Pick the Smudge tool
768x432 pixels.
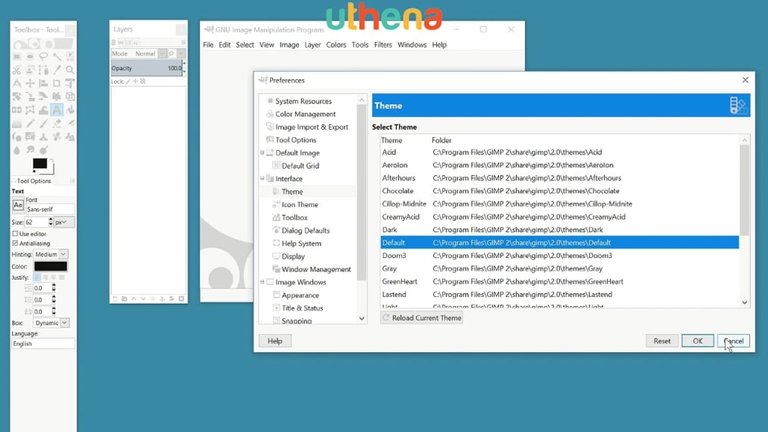click(30, 150)
